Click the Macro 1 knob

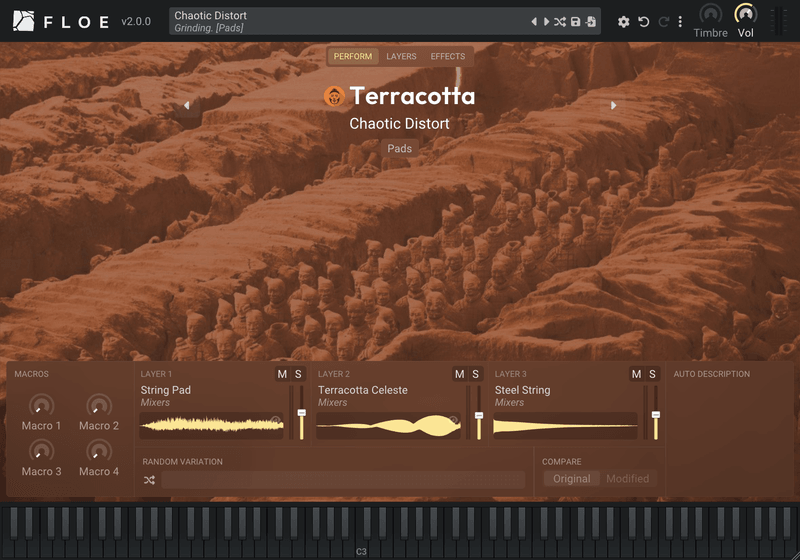(41, 405)
